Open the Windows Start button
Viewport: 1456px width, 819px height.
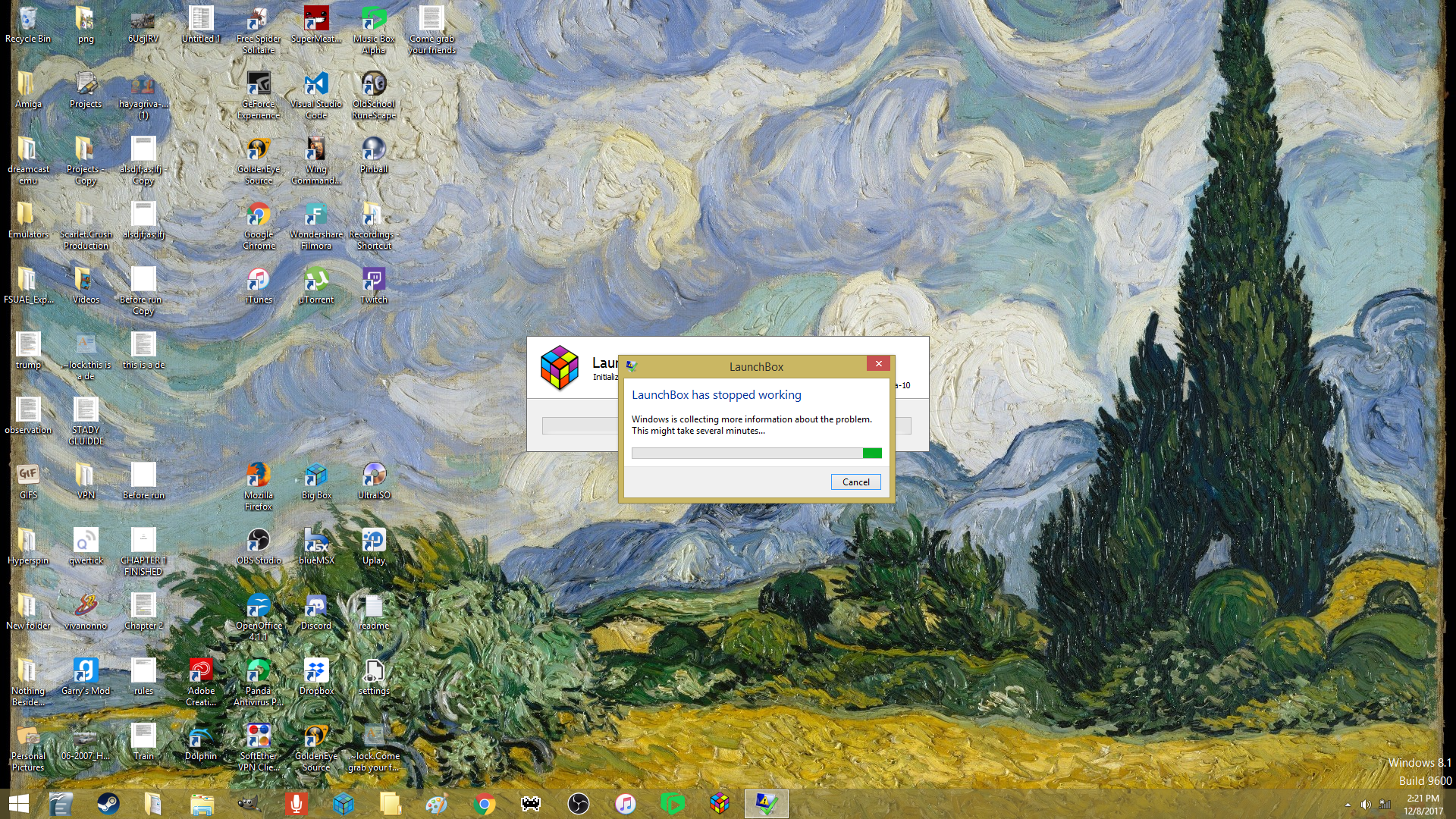click(x=19, y=804)
